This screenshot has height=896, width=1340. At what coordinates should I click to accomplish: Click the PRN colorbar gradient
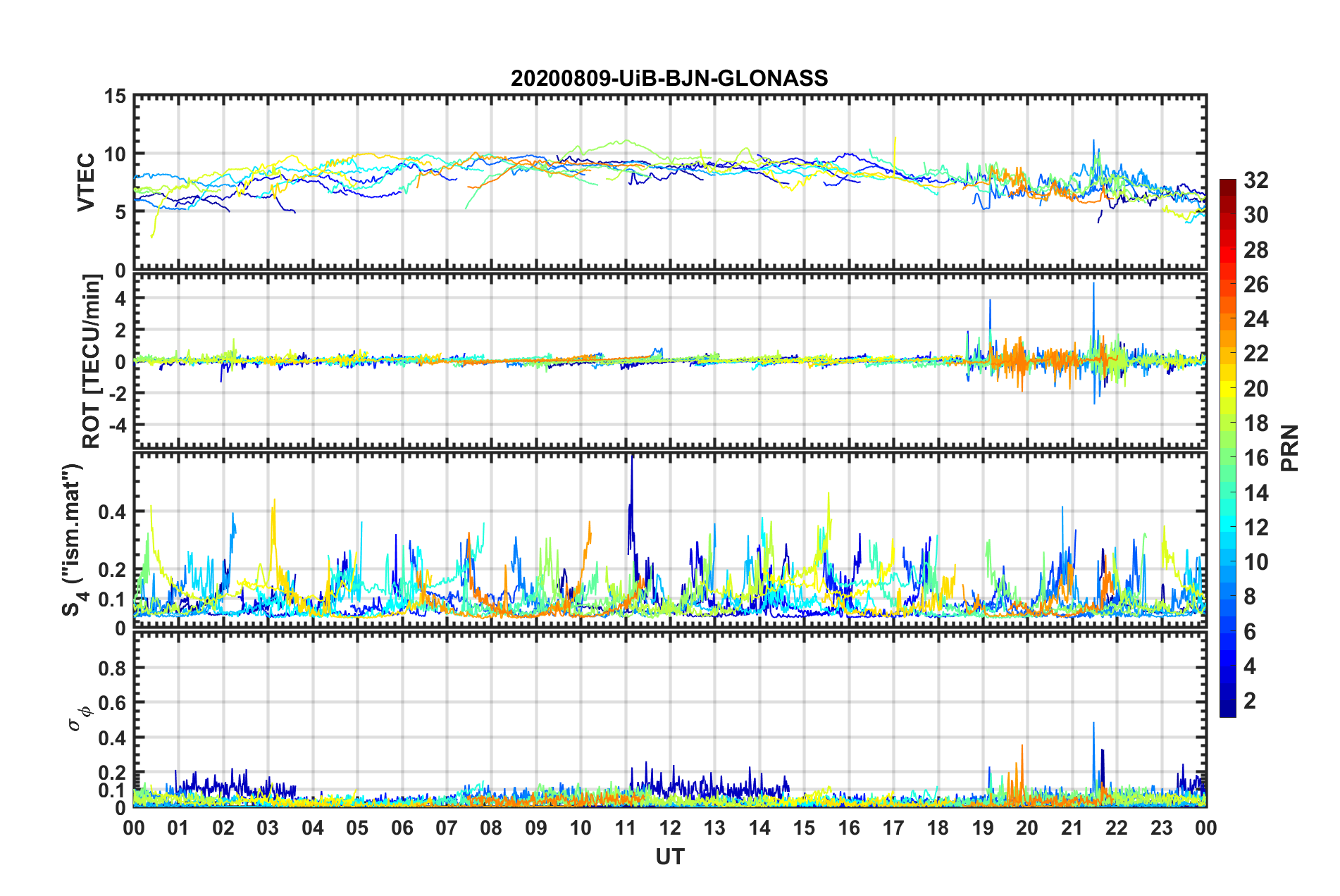click(x=1227, y=448)
